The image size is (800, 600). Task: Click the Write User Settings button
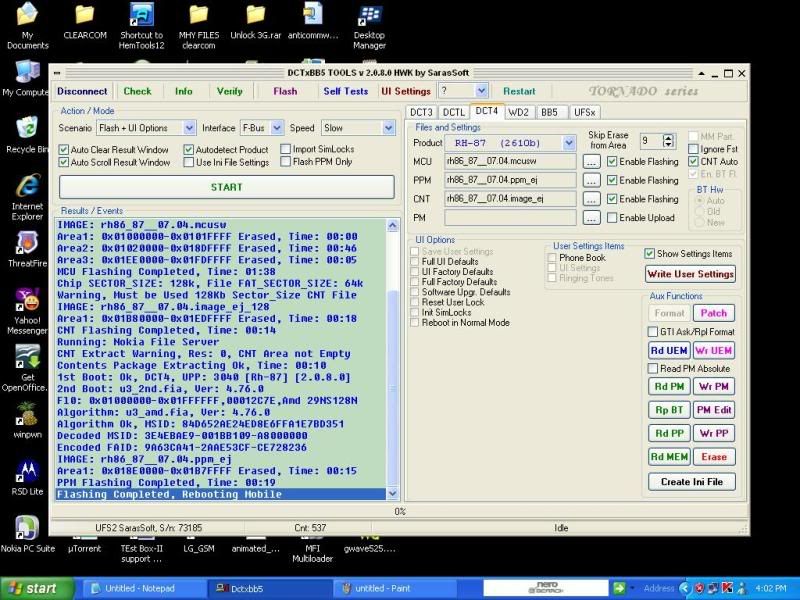tap(690, 274)
